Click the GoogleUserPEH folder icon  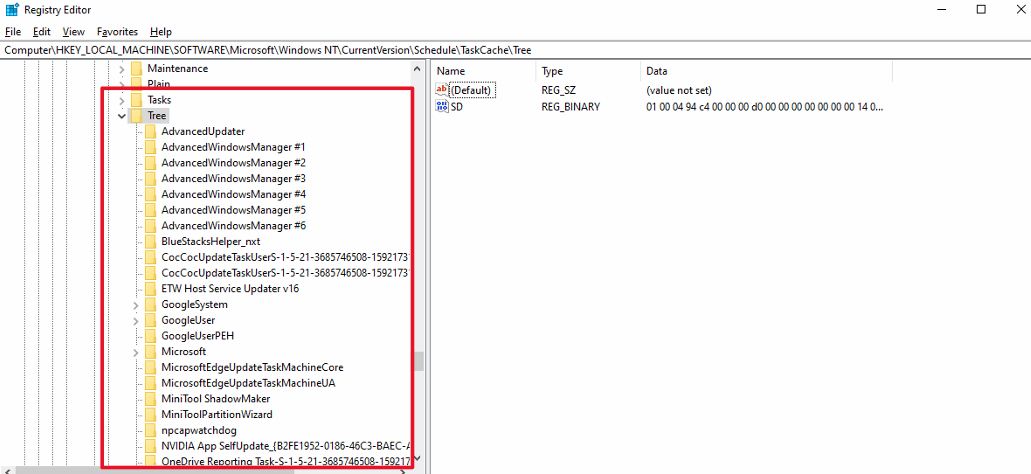pos(151,336)
